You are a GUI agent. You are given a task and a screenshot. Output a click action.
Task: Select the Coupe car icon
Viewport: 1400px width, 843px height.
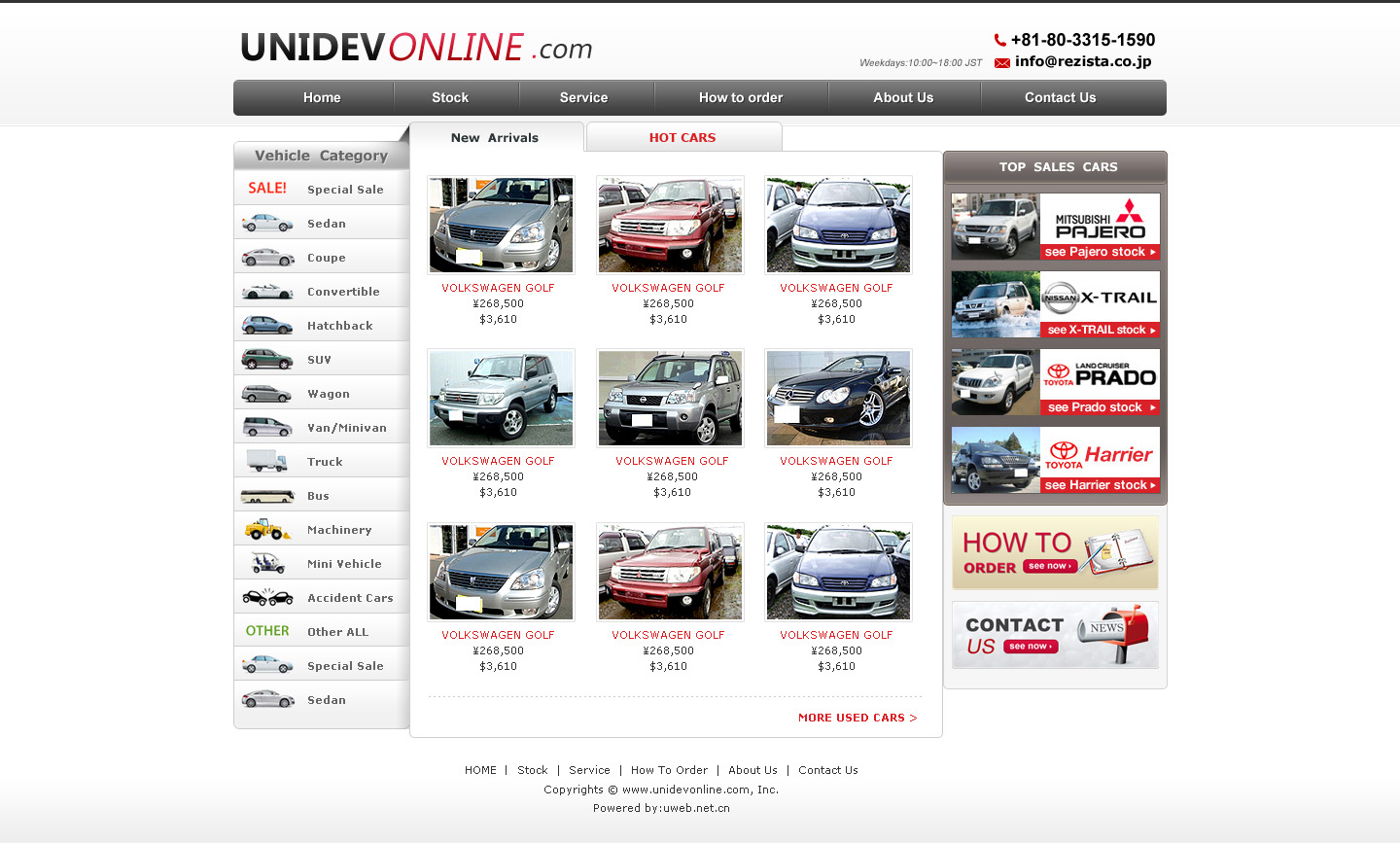[267, 258]
